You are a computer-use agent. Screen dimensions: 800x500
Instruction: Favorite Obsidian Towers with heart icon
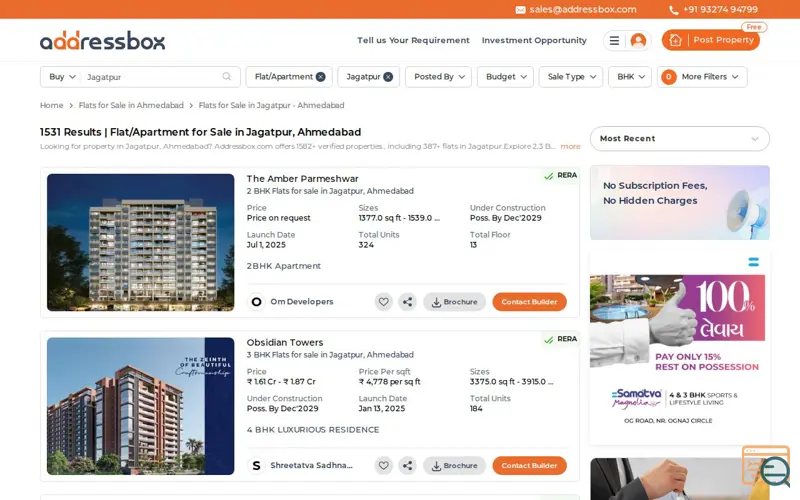click(x=383, y=465)
